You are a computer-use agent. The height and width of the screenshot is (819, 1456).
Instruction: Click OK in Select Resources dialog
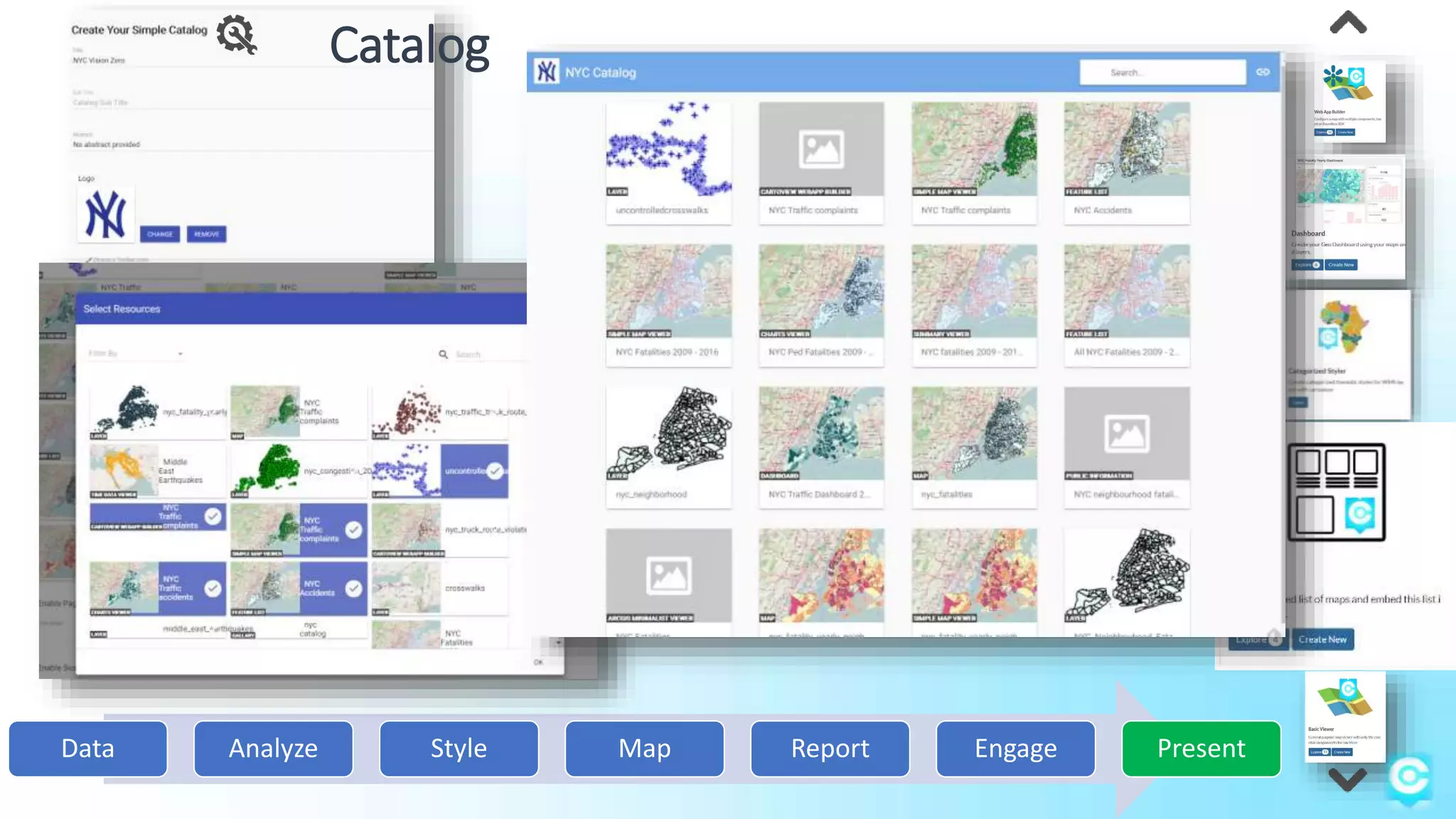538,662
